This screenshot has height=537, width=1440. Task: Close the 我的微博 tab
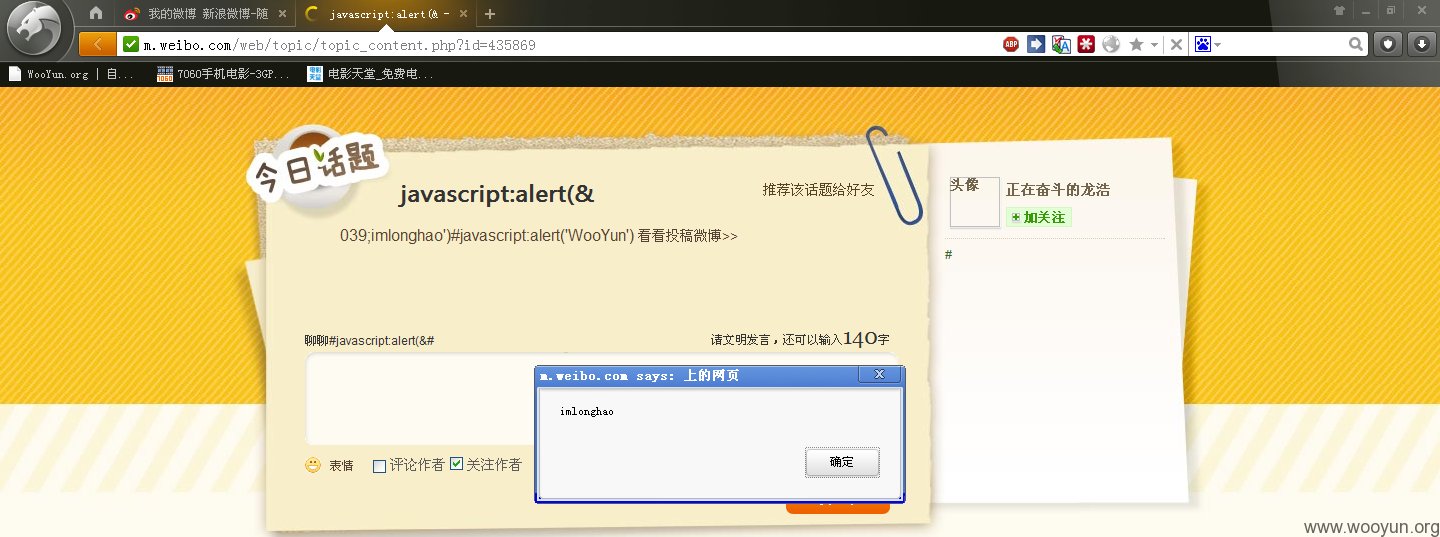click(282, 14)
